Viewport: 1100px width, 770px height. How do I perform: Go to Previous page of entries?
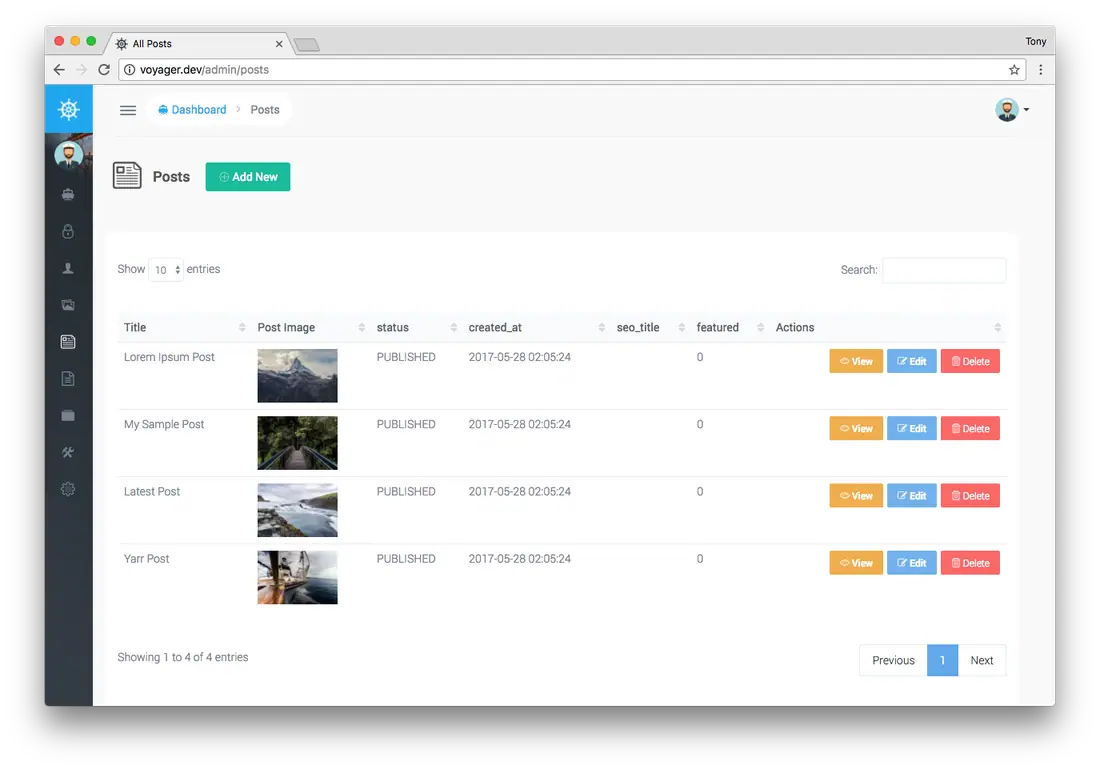[x=893, y=660]
